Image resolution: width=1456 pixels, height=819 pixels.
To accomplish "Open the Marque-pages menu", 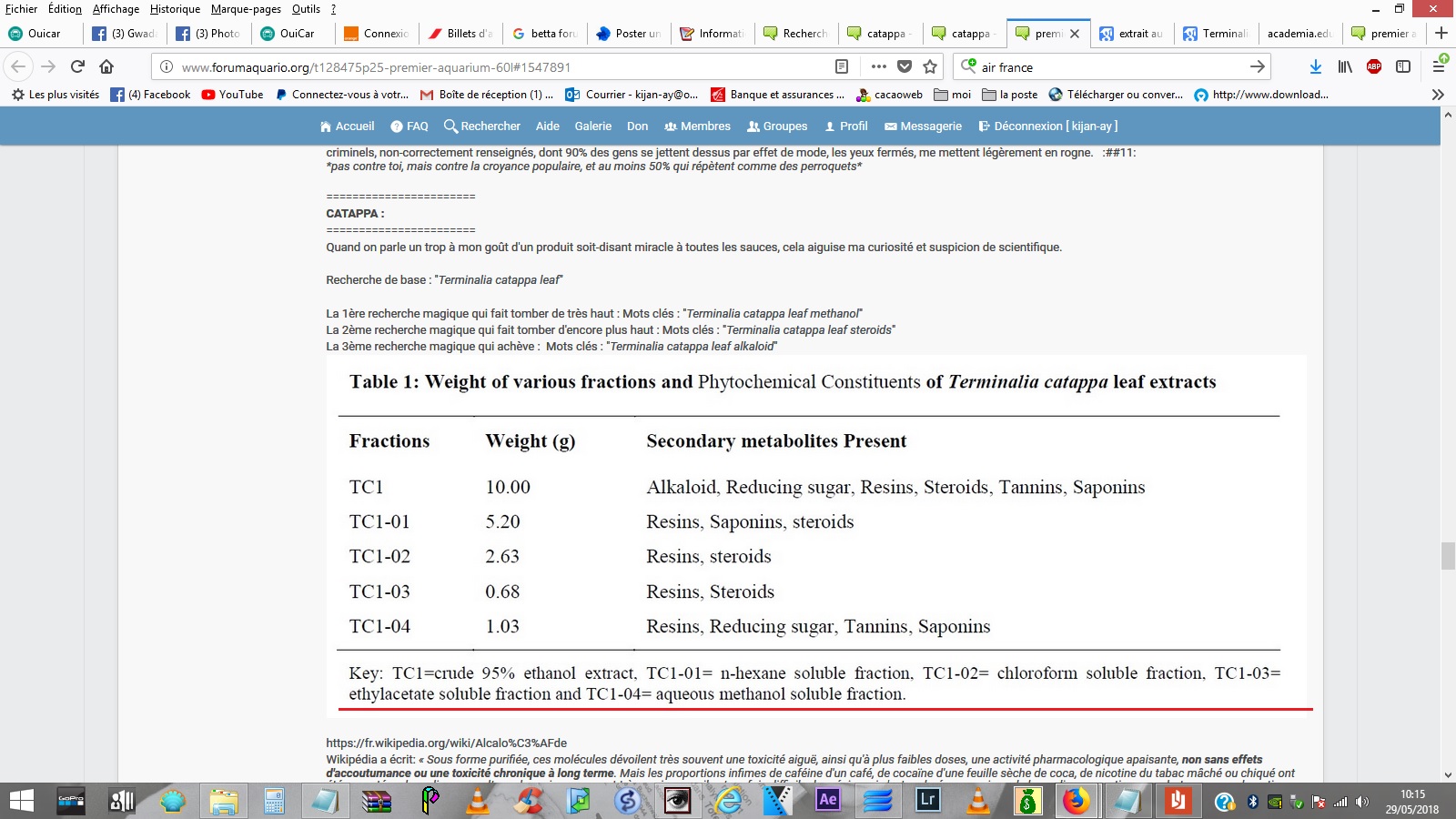I will [x=246, y=9].
